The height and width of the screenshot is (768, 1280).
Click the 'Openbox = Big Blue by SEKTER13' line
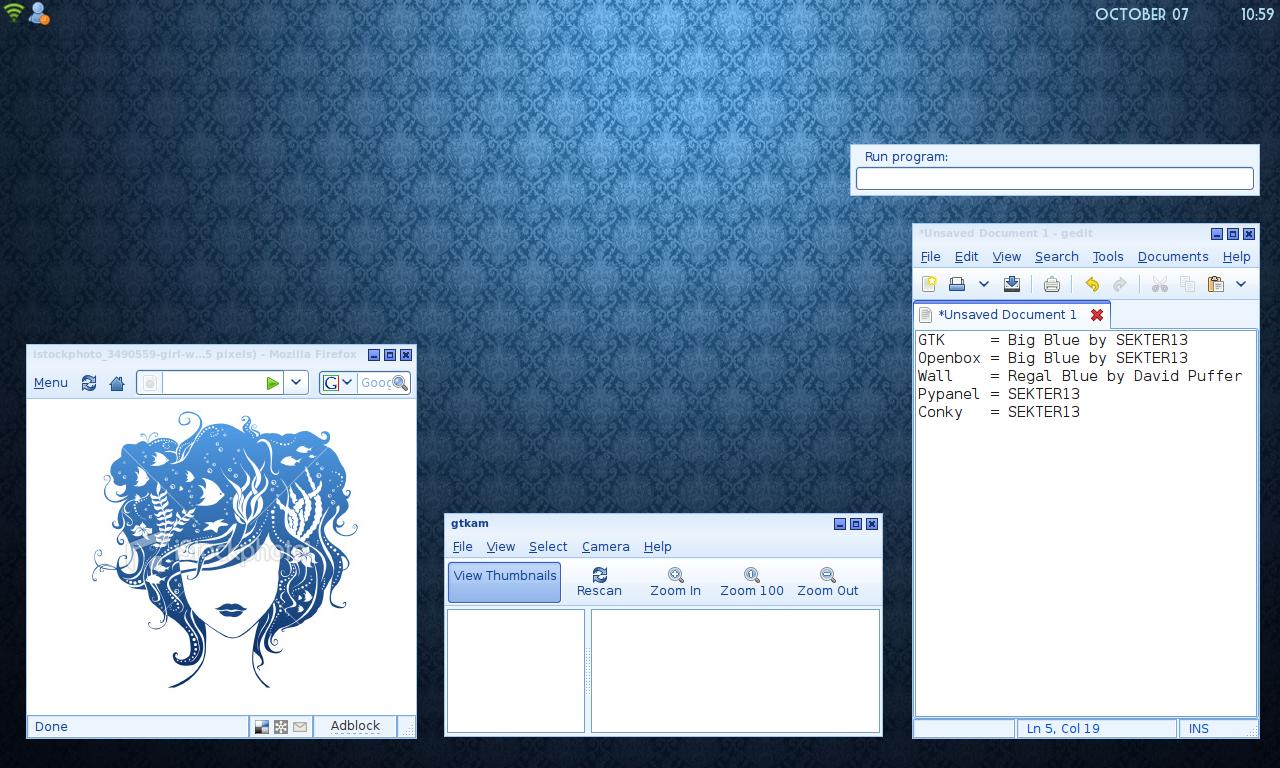[x=1053, y=358]
